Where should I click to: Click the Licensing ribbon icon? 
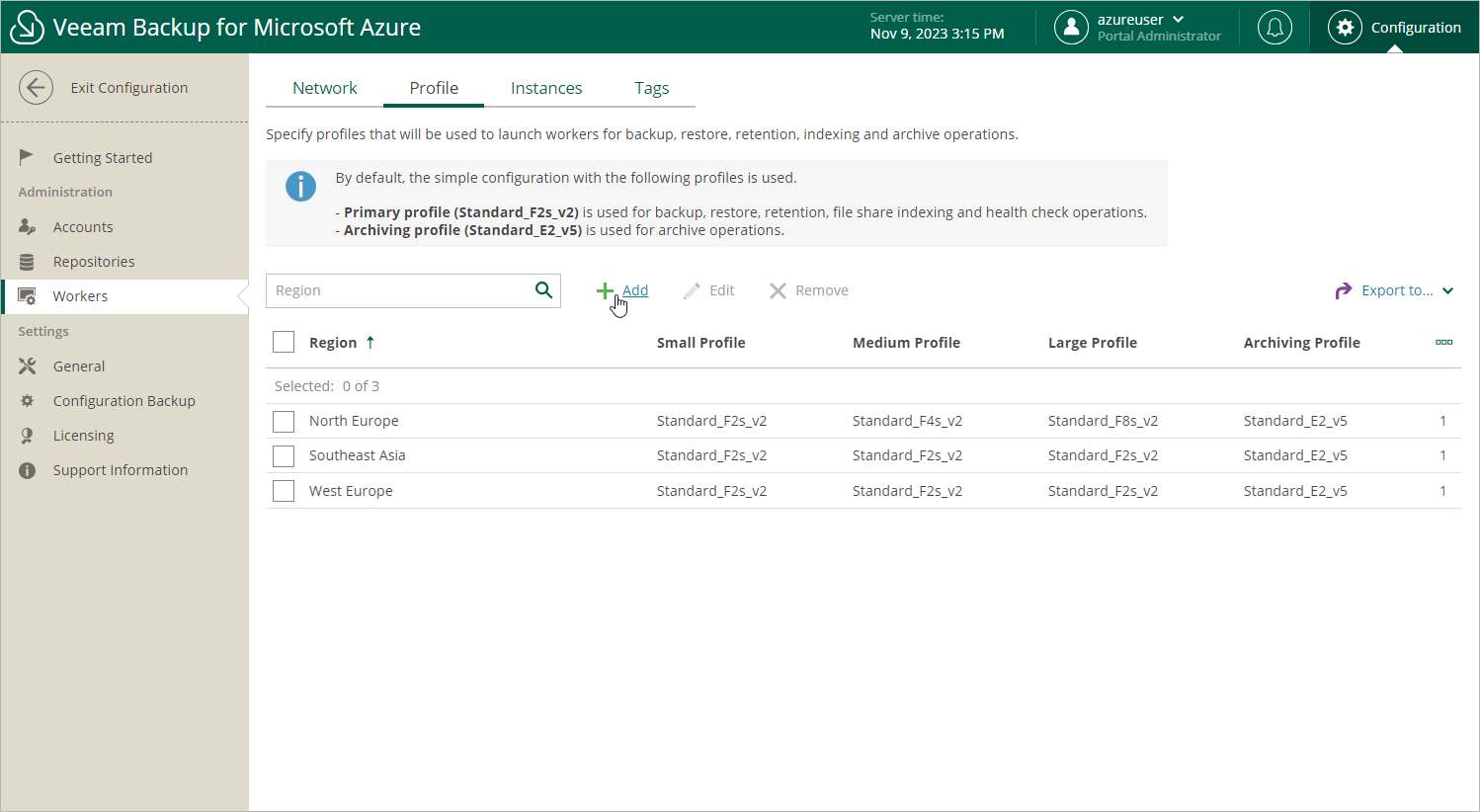pyautogui.click(x=27, y=436)
